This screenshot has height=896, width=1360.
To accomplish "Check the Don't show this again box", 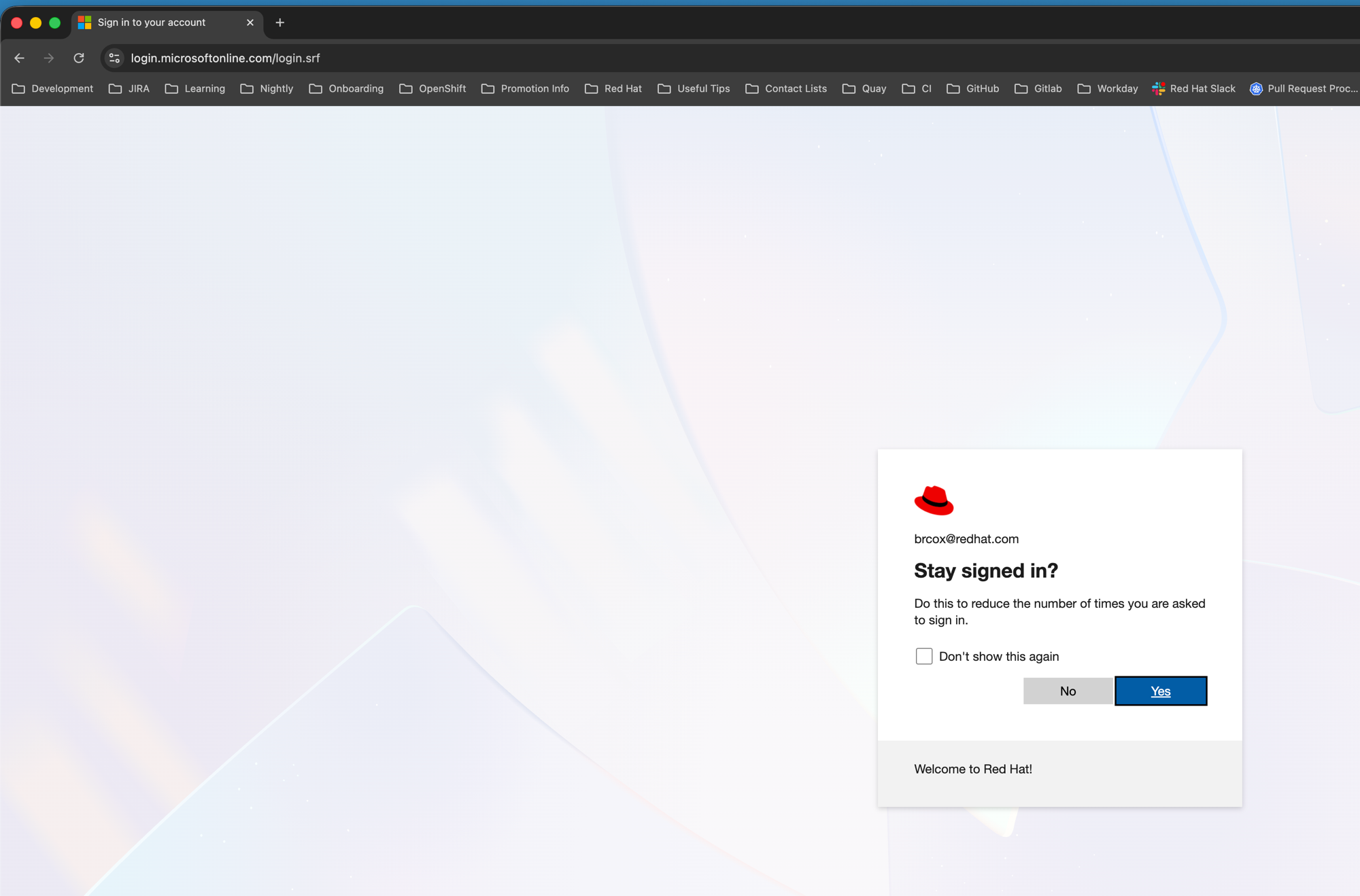I will (x=923, y=656).
